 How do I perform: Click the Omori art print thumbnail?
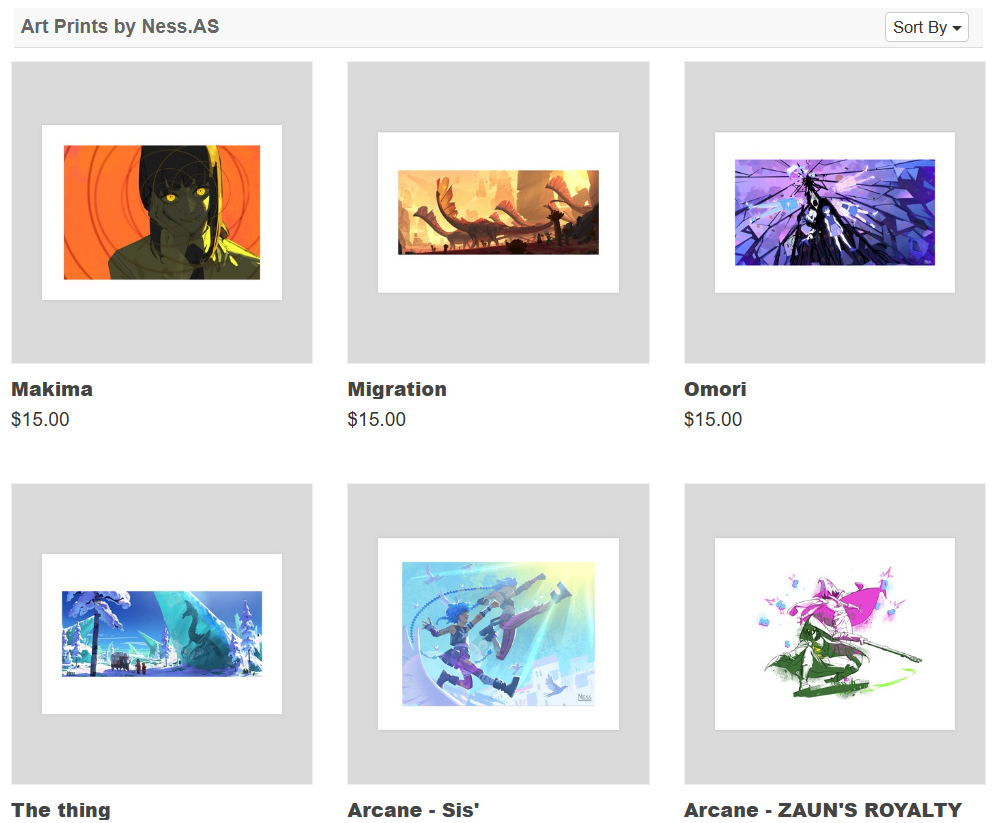(x=835, y=212)
